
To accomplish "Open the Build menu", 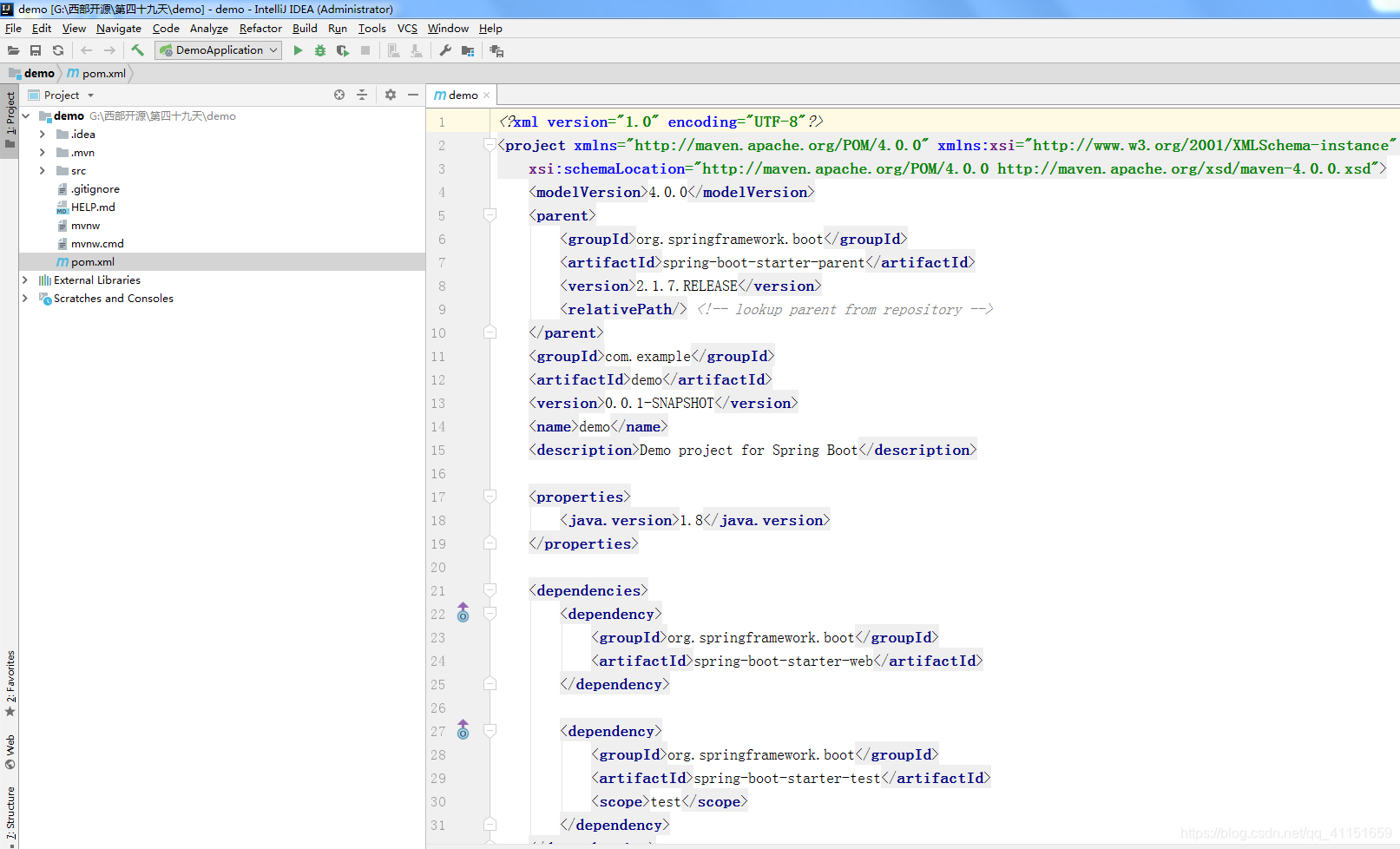I will [305, 28].
